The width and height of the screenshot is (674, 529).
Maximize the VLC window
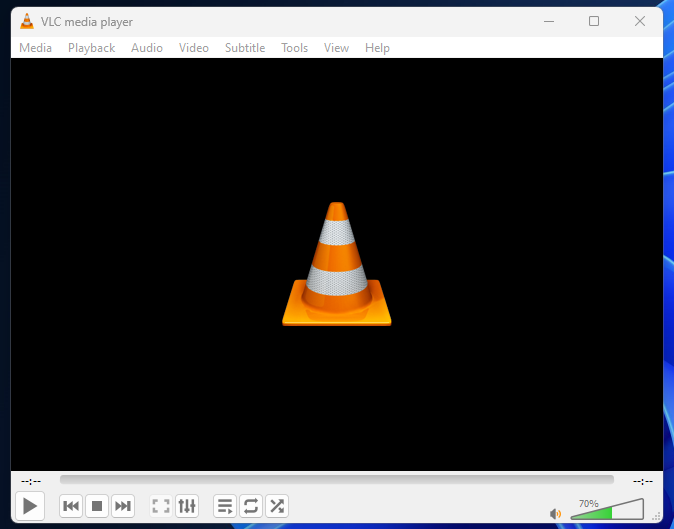(594, 21)
